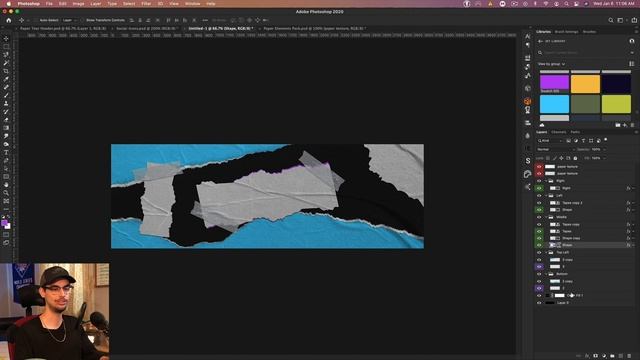Toggle visibility of Left group
The width and height of the screenshot is (640, 360).
point(539,196)
